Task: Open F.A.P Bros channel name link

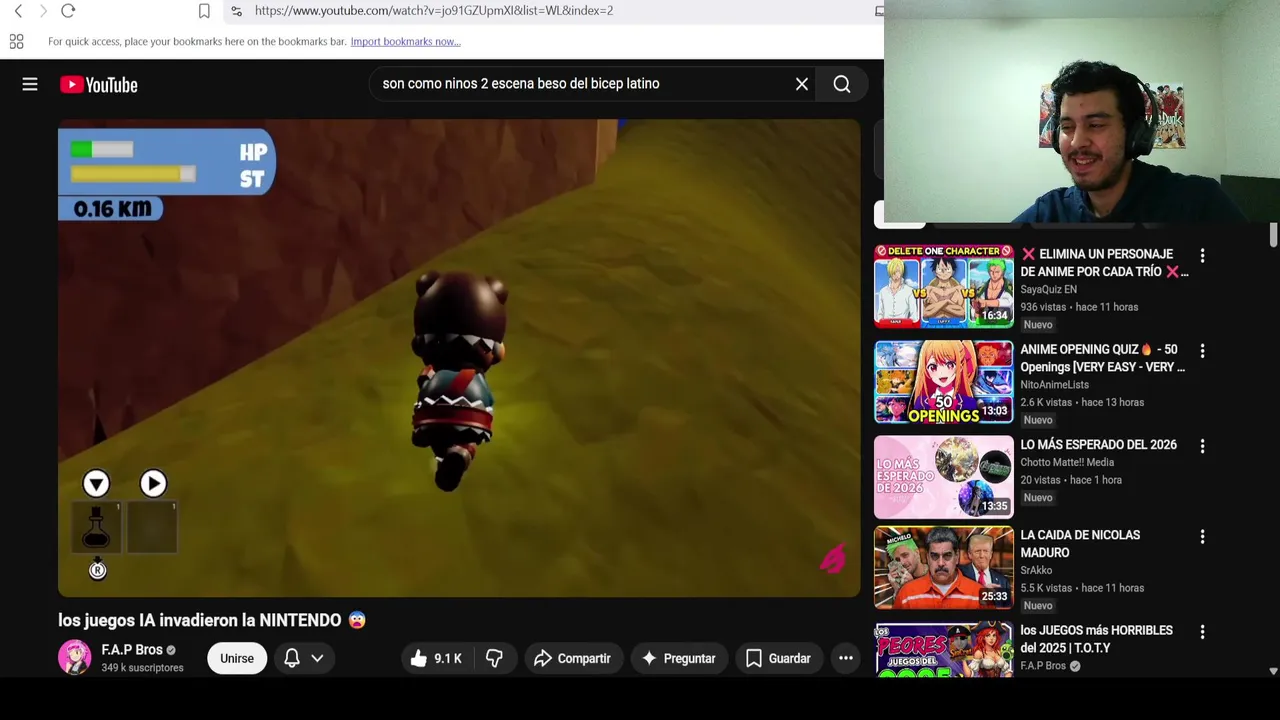Action: click(x=132, y=650)
